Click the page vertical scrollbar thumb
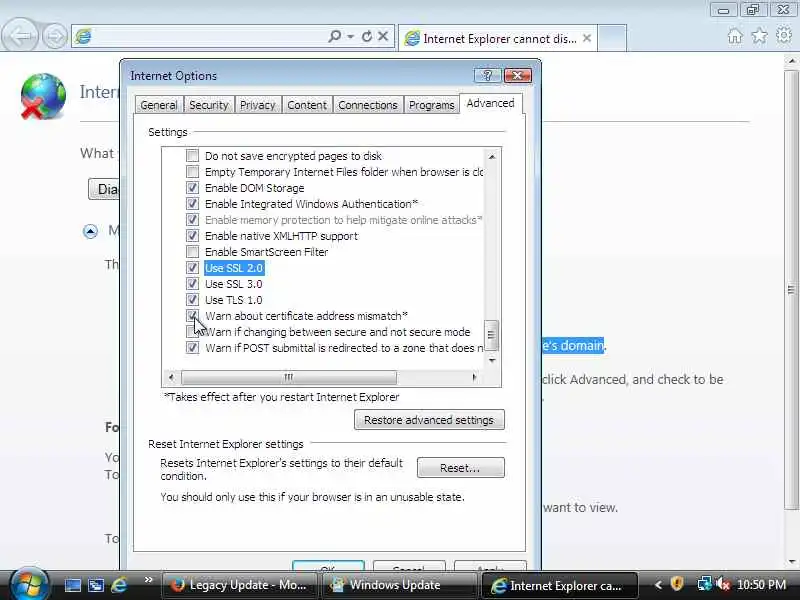Screen dimensions: 800x600 click(x=791, y=290)
